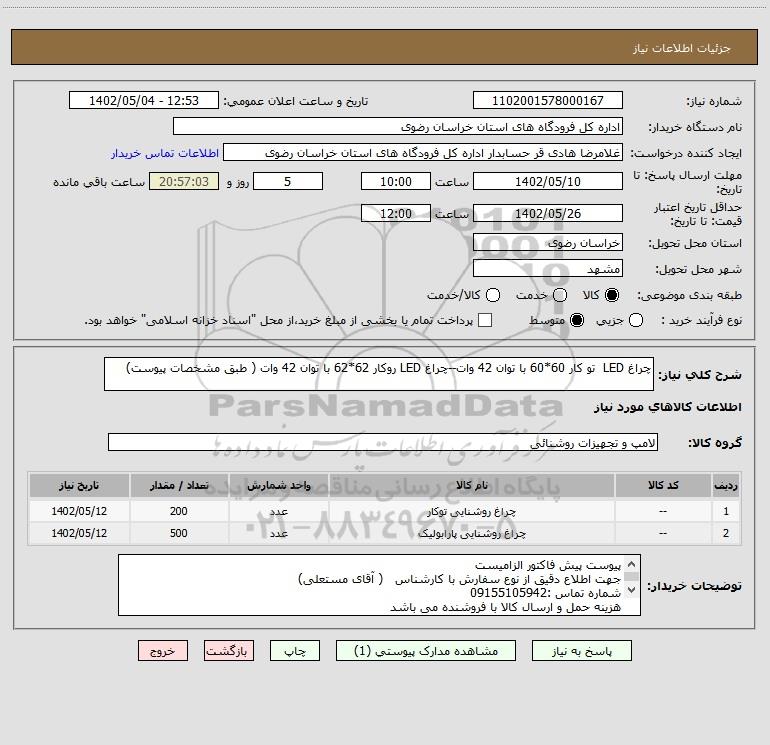Choose the جزیی purchase type radio
This screenshot has height=745, width=770.
636,320
